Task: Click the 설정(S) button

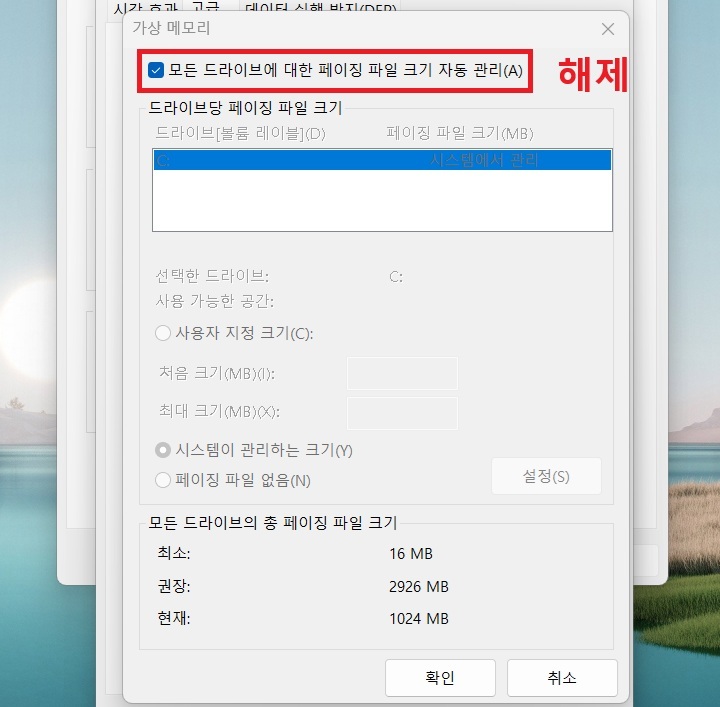Action: click(x=546, y=476)
